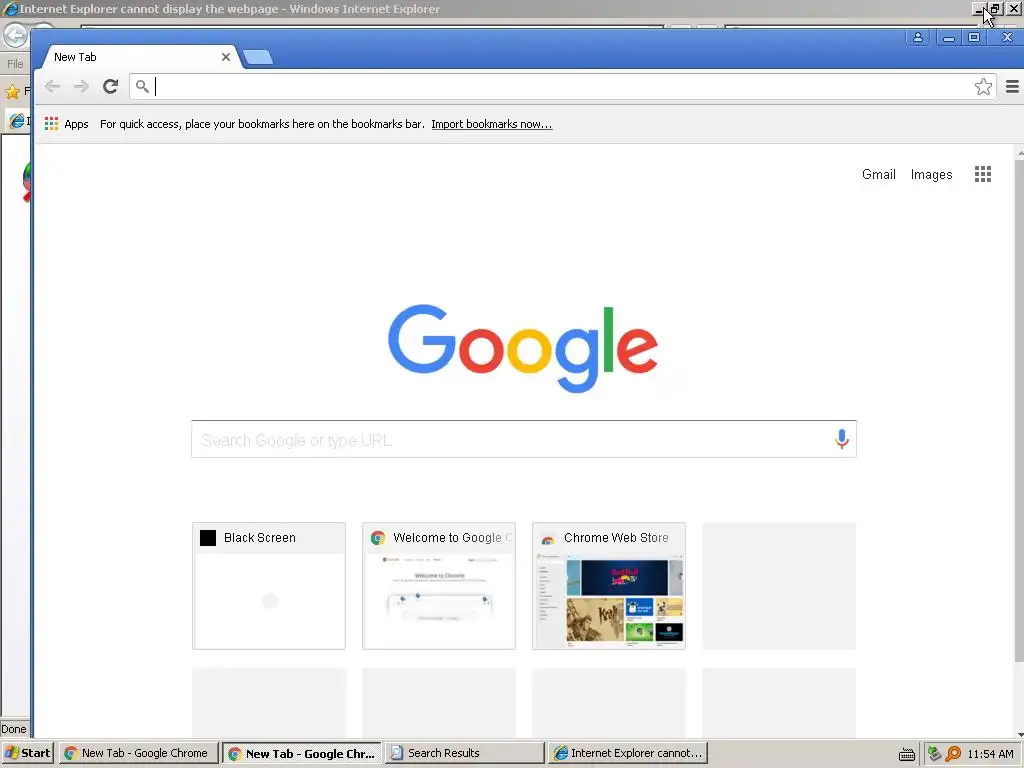The image size is (1024, 768).
Task: Open the Welcome to Google Chrome thumbnail
Action: pyautogui.click(x=439, y=586)
